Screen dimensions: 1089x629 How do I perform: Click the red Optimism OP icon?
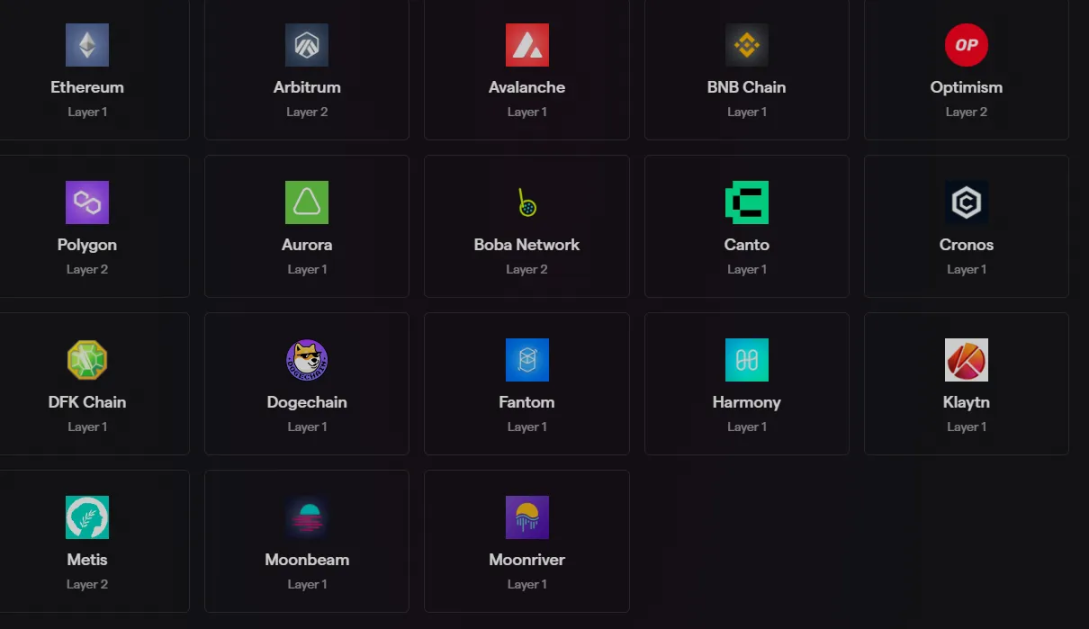(966, 45)
